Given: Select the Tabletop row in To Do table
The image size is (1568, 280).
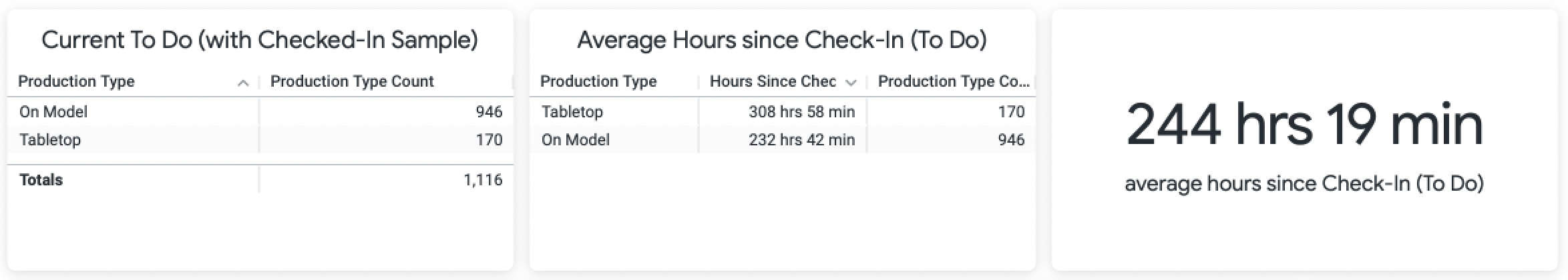Looking at the screenshot, I should tap(260, 139).
